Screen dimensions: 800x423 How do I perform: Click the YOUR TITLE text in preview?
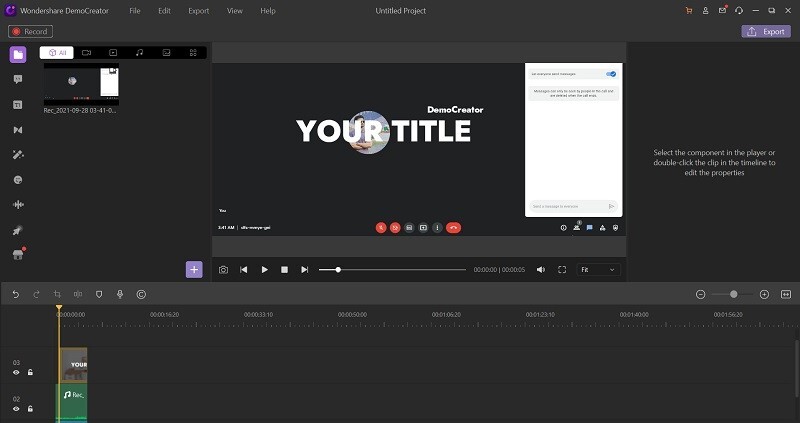pyautogui.click(x=383, y=131)
